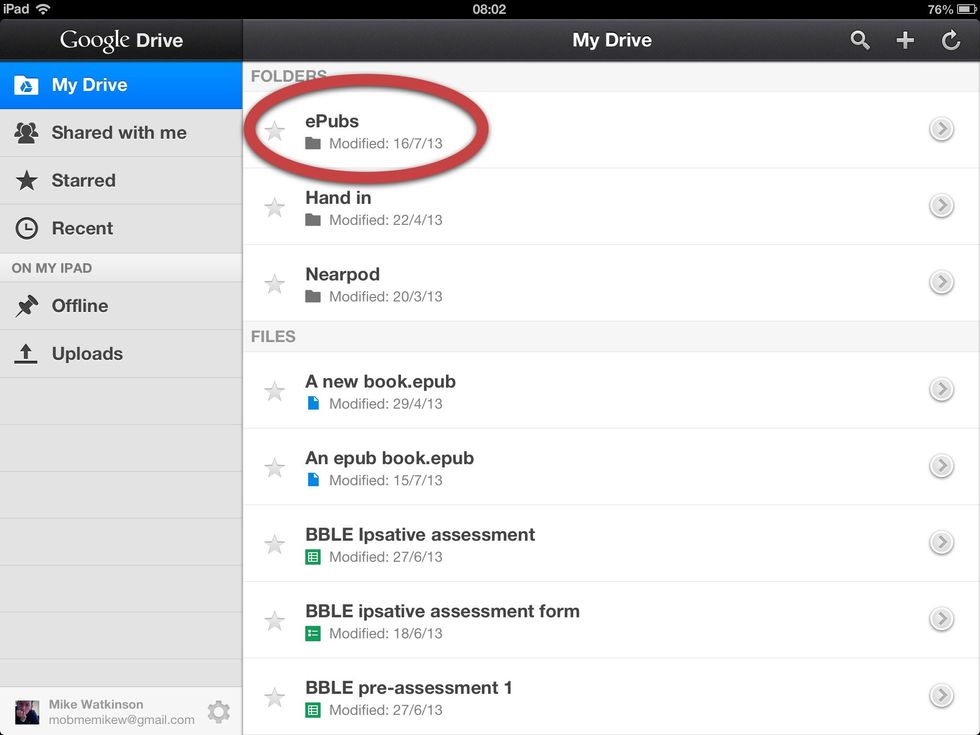Star BBLE ipsative assessment form
Screen dimensions: 980x735
[274, 621]
